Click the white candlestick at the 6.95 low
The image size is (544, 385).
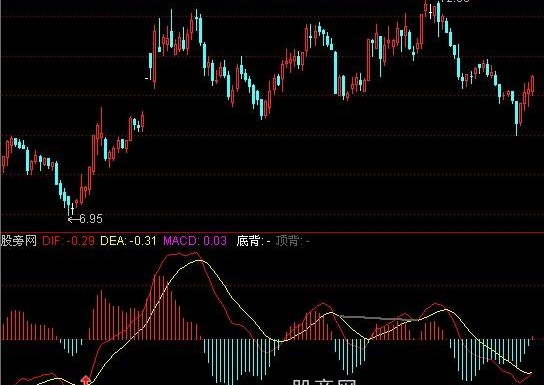(x=72, y=209)
